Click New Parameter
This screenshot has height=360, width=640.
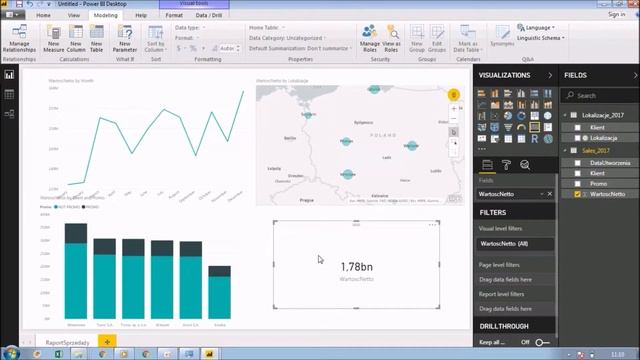coord(124,39)
